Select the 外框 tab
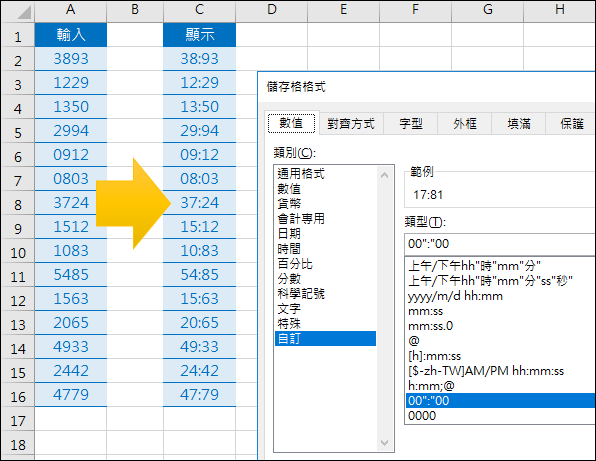The width and height of the screenshot is (596, 461). [x=464, y=124]
